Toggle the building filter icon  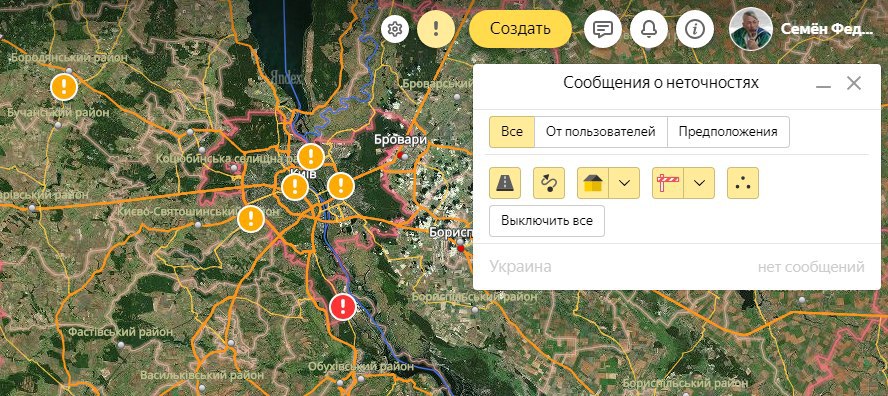593,183
